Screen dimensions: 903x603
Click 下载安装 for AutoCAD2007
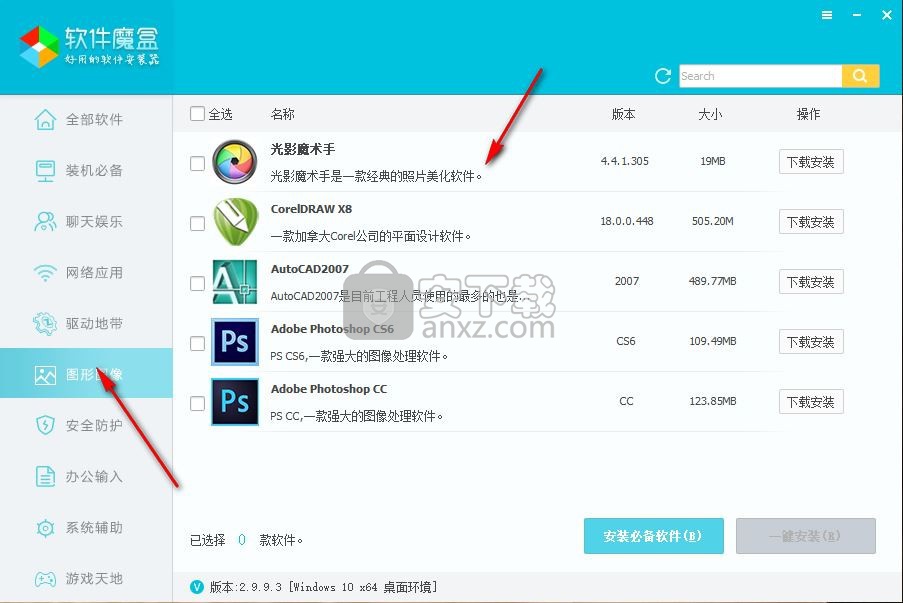pos(811,282)
